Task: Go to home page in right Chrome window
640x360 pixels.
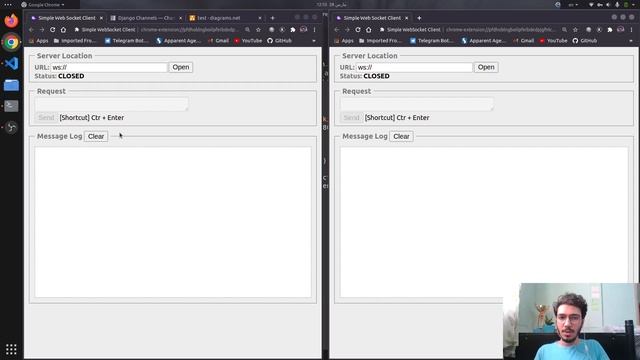Action: pyautogui.click(x=369, y=30)
